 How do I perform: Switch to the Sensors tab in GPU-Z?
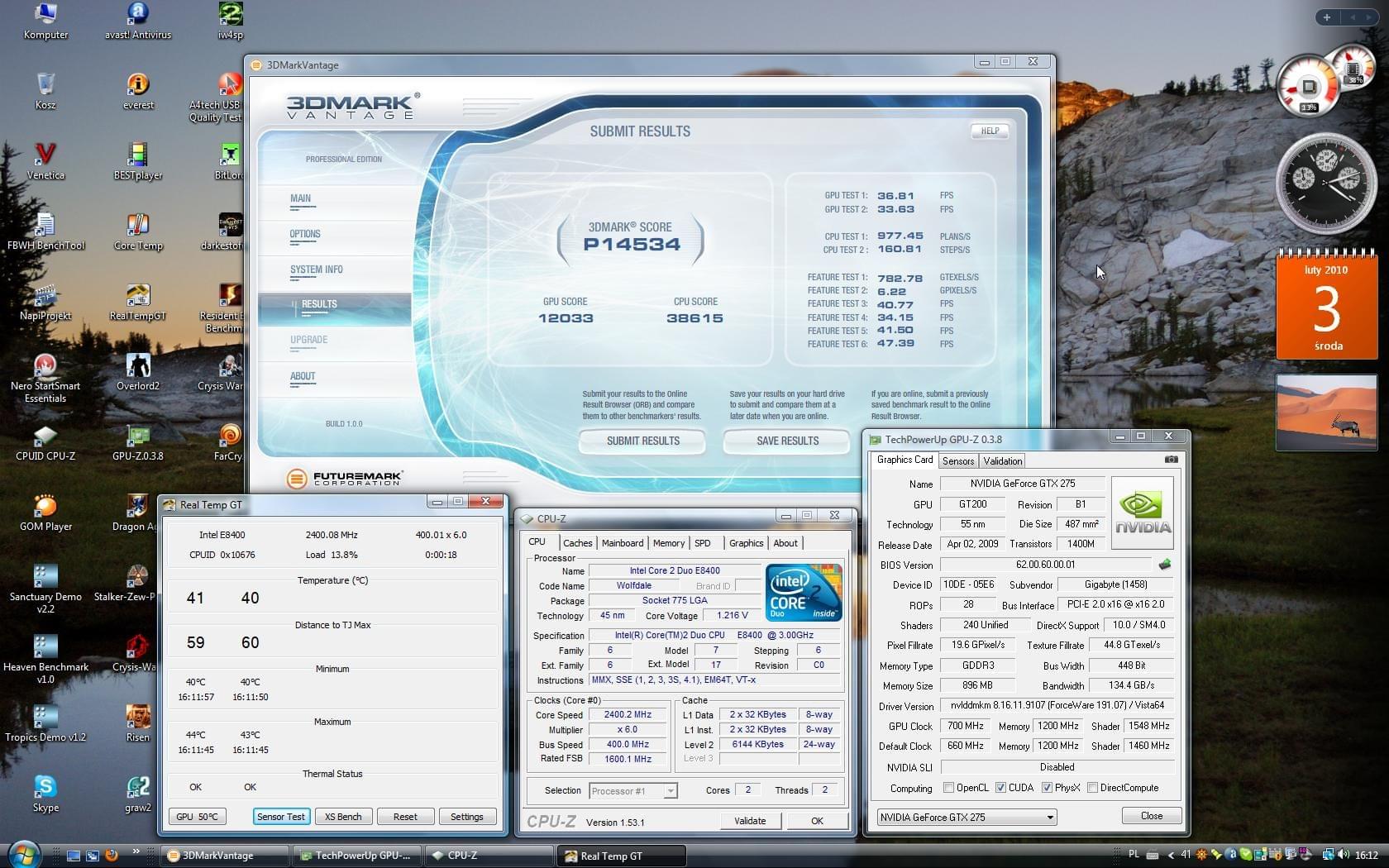pos(958,461)
